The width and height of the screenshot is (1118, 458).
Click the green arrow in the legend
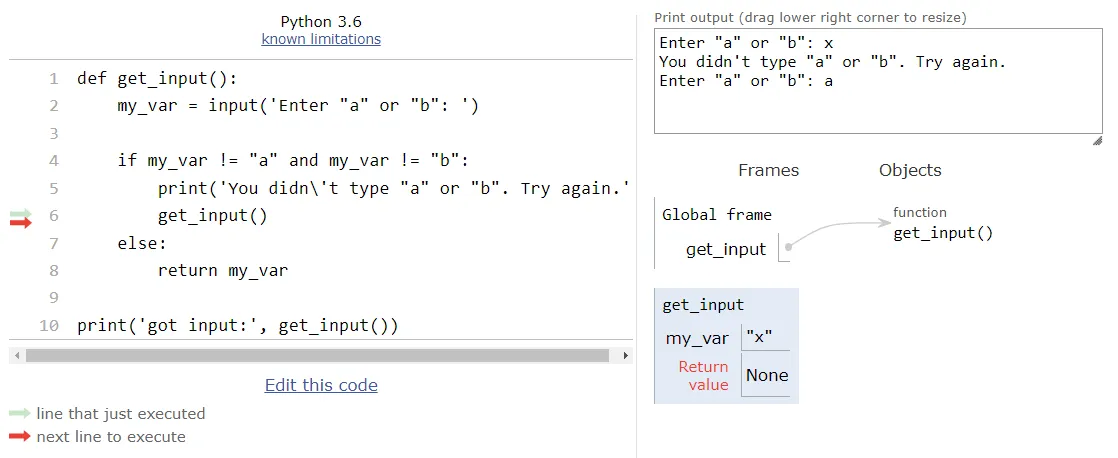(x=19, y=413)
